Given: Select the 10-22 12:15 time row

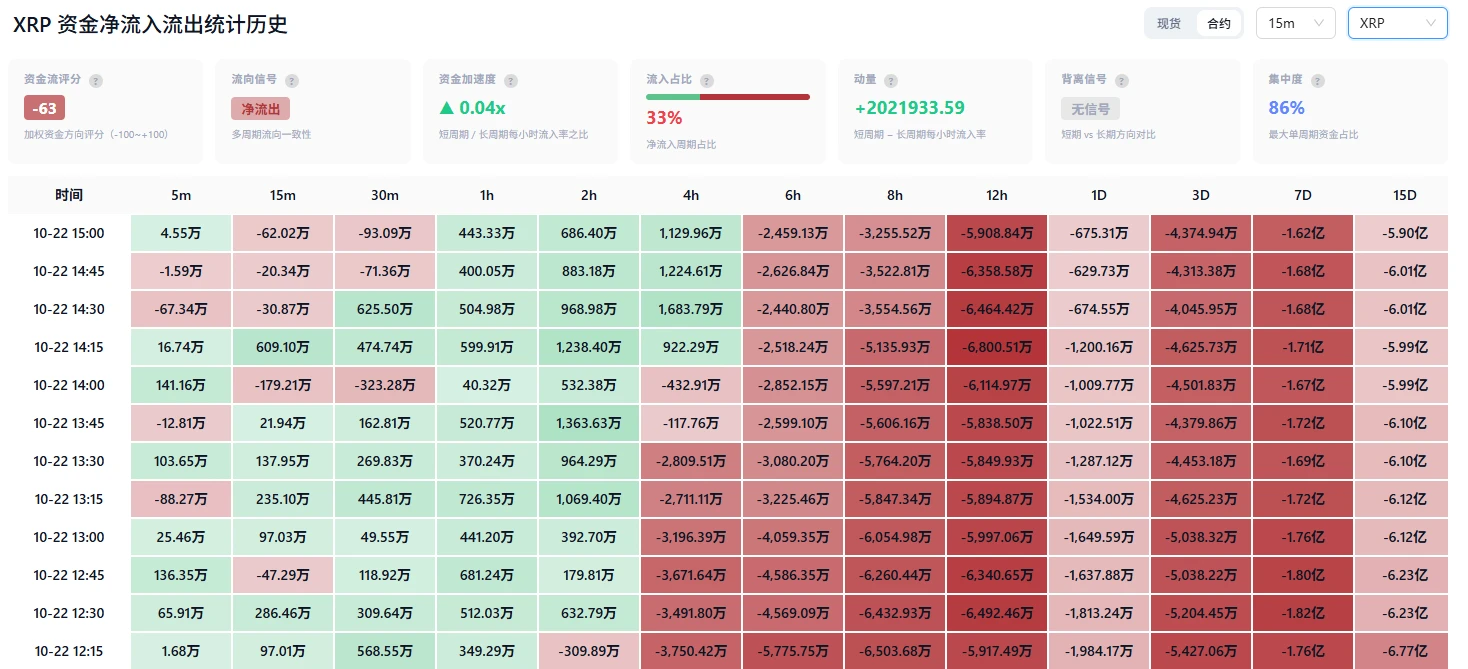Looking at the screenshot, I should [69, 651].
